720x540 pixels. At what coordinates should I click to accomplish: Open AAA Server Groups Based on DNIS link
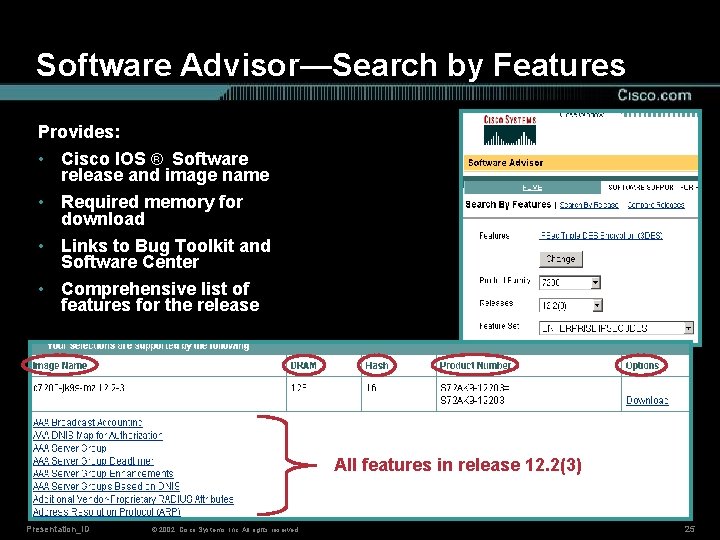point(106,486)
